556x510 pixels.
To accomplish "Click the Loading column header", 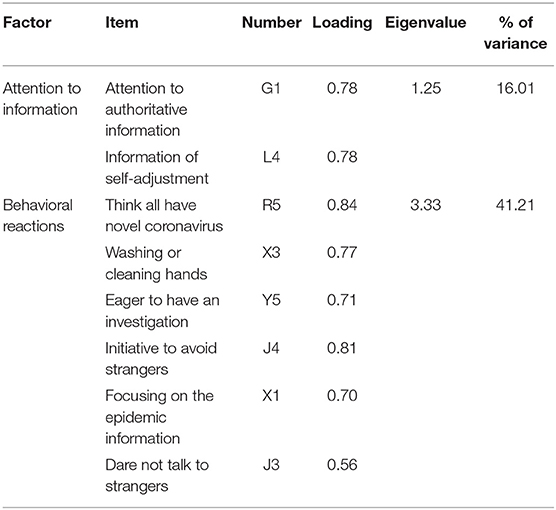I will [342, 23].
